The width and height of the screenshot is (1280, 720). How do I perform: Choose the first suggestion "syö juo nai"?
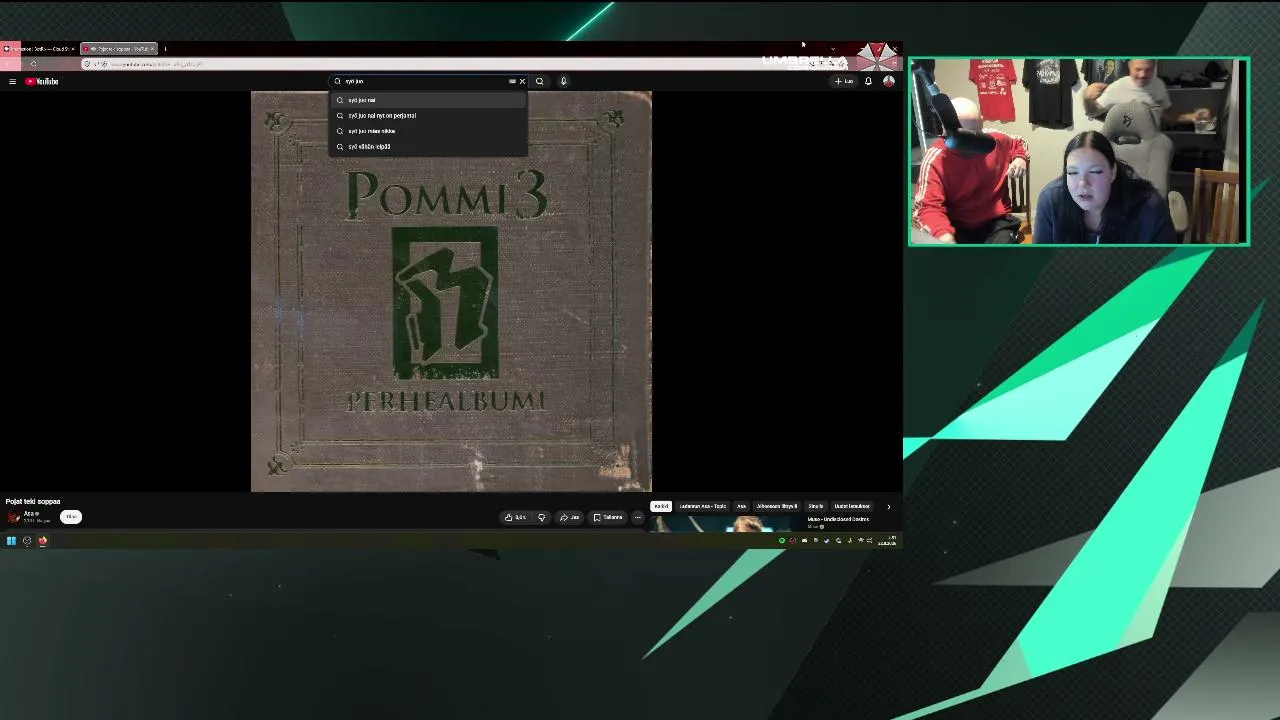428,100
